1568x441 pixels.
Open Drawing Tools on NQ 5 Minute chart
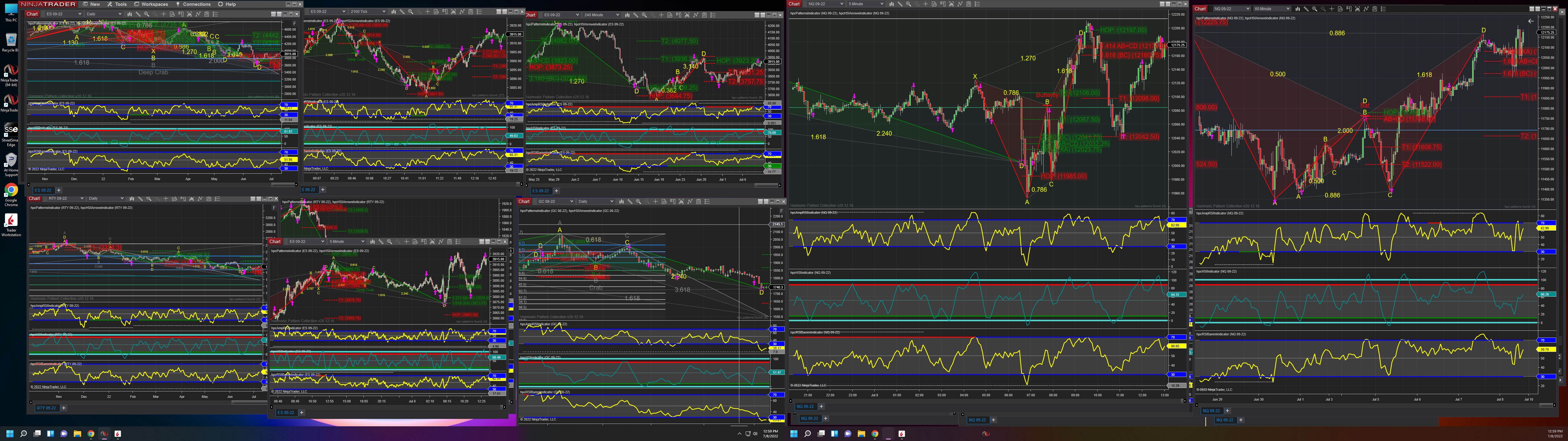pyautogui.click(x=900, y=4)
